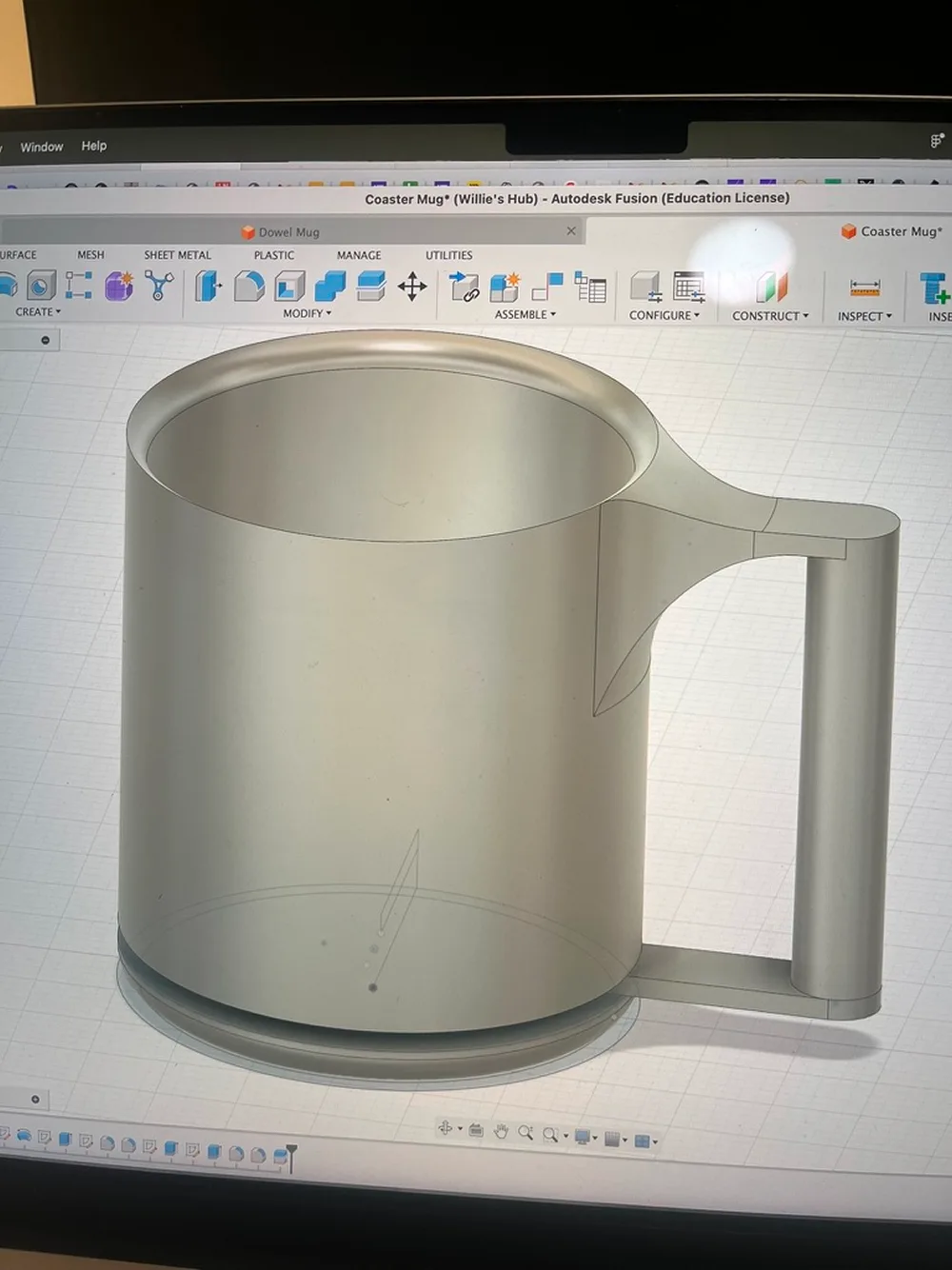Viewport: 952px width, 1270px height.
Task: Open the Help menu
Action: [x=93, y=146]
